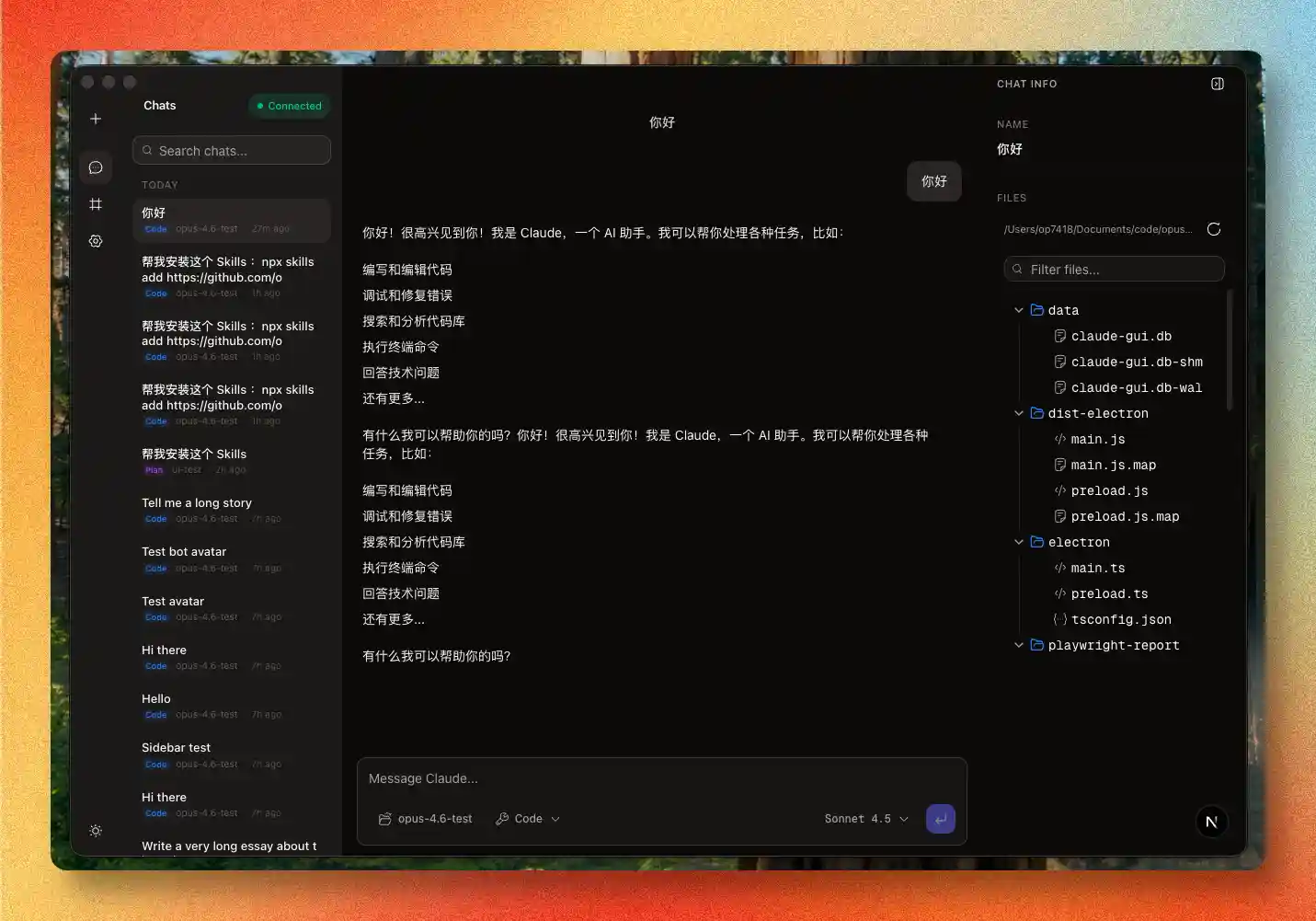
Task: Click the avatar circle at bottom right
Action: pyautogui.click(x=1211, y=822)
